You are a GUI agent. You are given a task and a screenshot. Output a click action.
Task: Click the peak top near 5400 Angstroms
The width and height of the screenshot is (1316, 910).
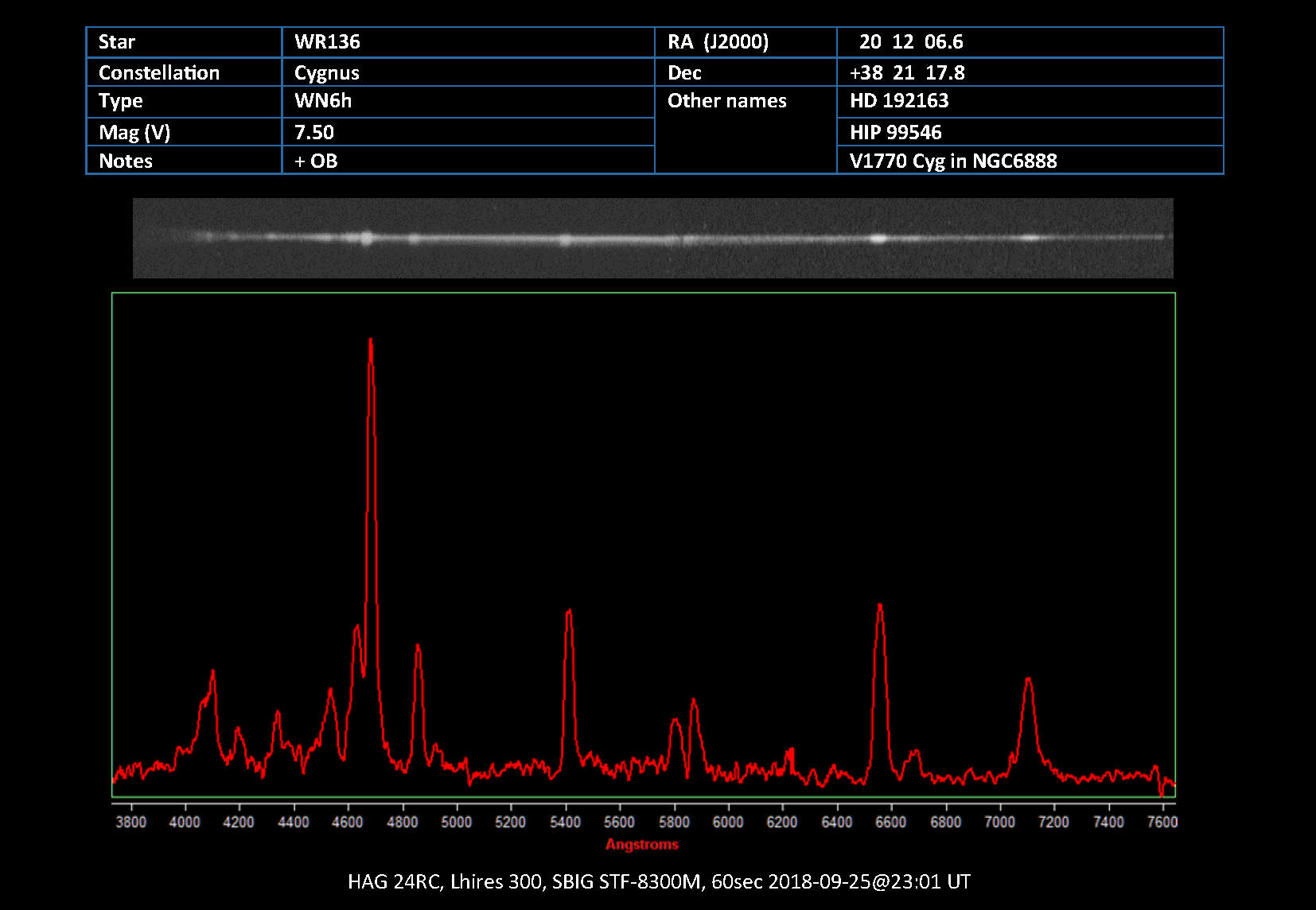pyautogui.click(x=568, y=612)
